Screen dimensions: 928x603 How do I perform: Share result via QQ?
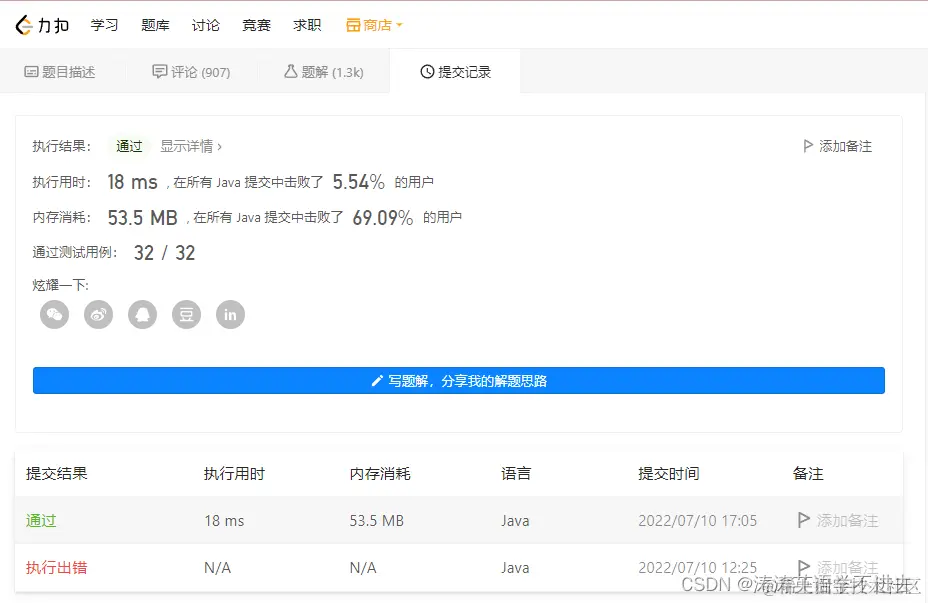[142, 314]
